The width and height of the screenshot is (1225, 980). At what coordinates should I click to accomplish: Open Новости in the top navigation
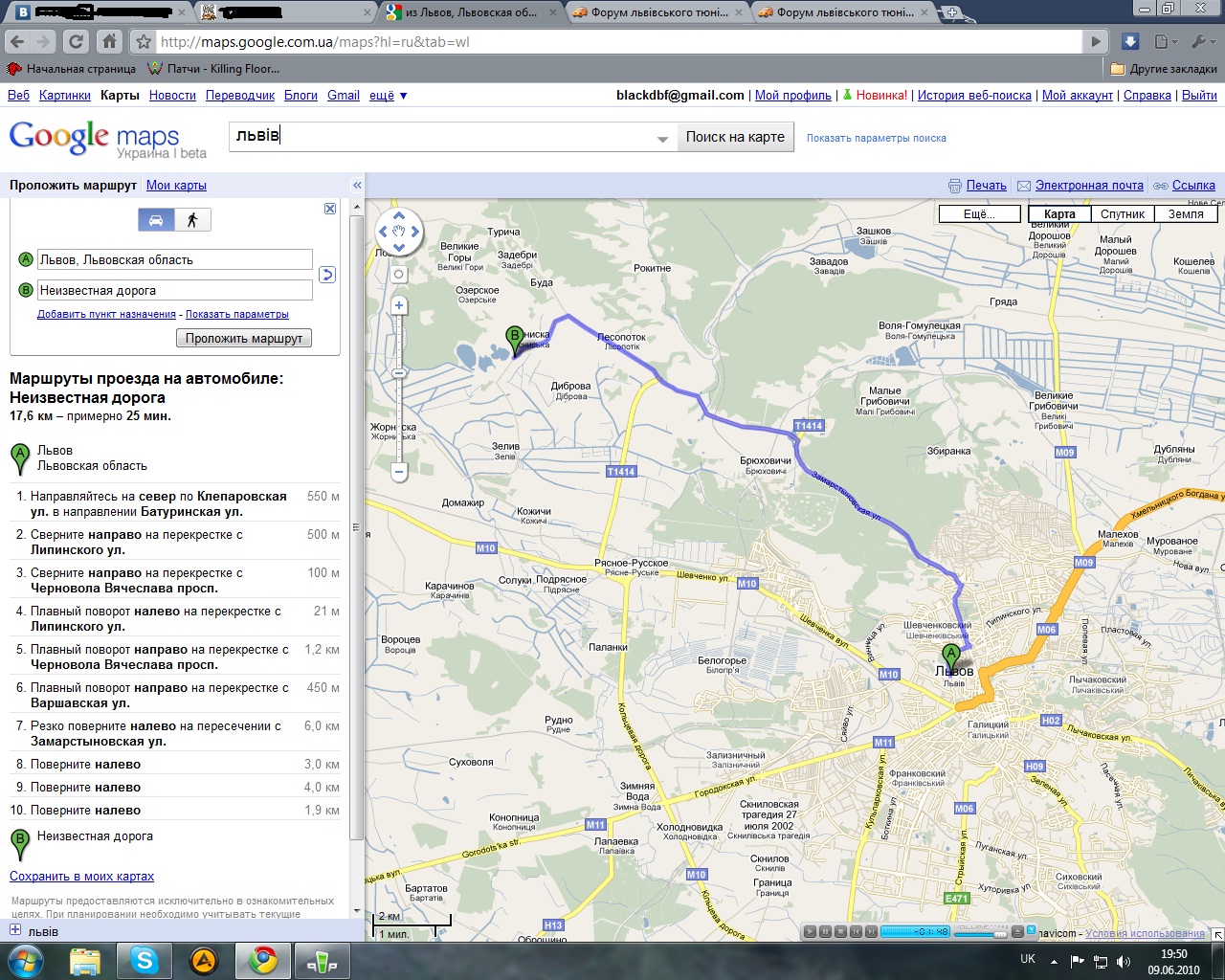coord(172,96)
